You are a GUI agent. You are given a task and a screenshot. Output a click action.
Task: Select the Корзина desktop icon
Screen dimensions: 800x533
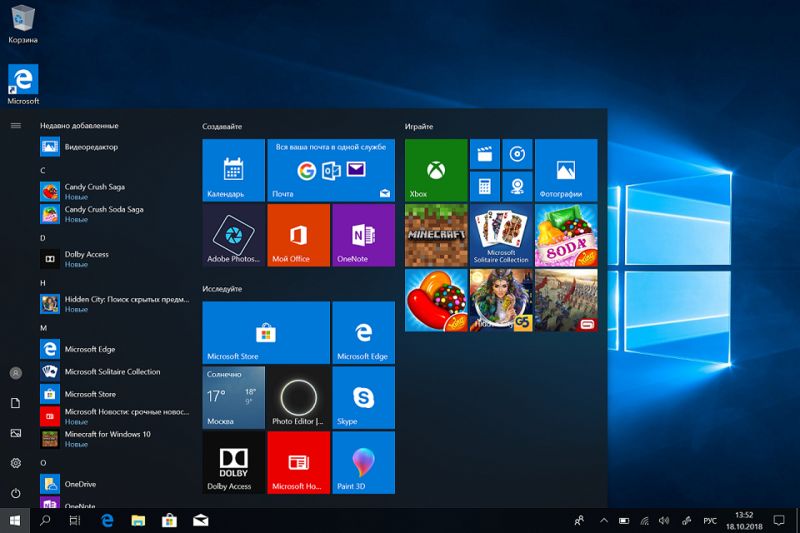[23, 23]
